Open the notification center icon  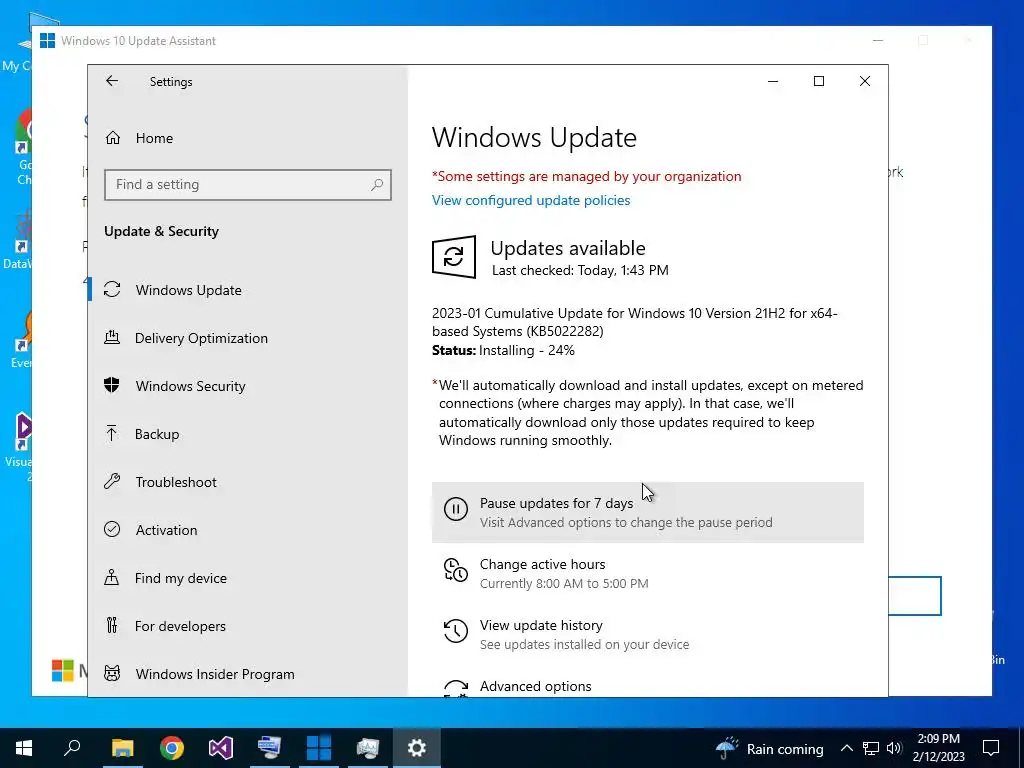pyautogui.click(x=991, y=748)
